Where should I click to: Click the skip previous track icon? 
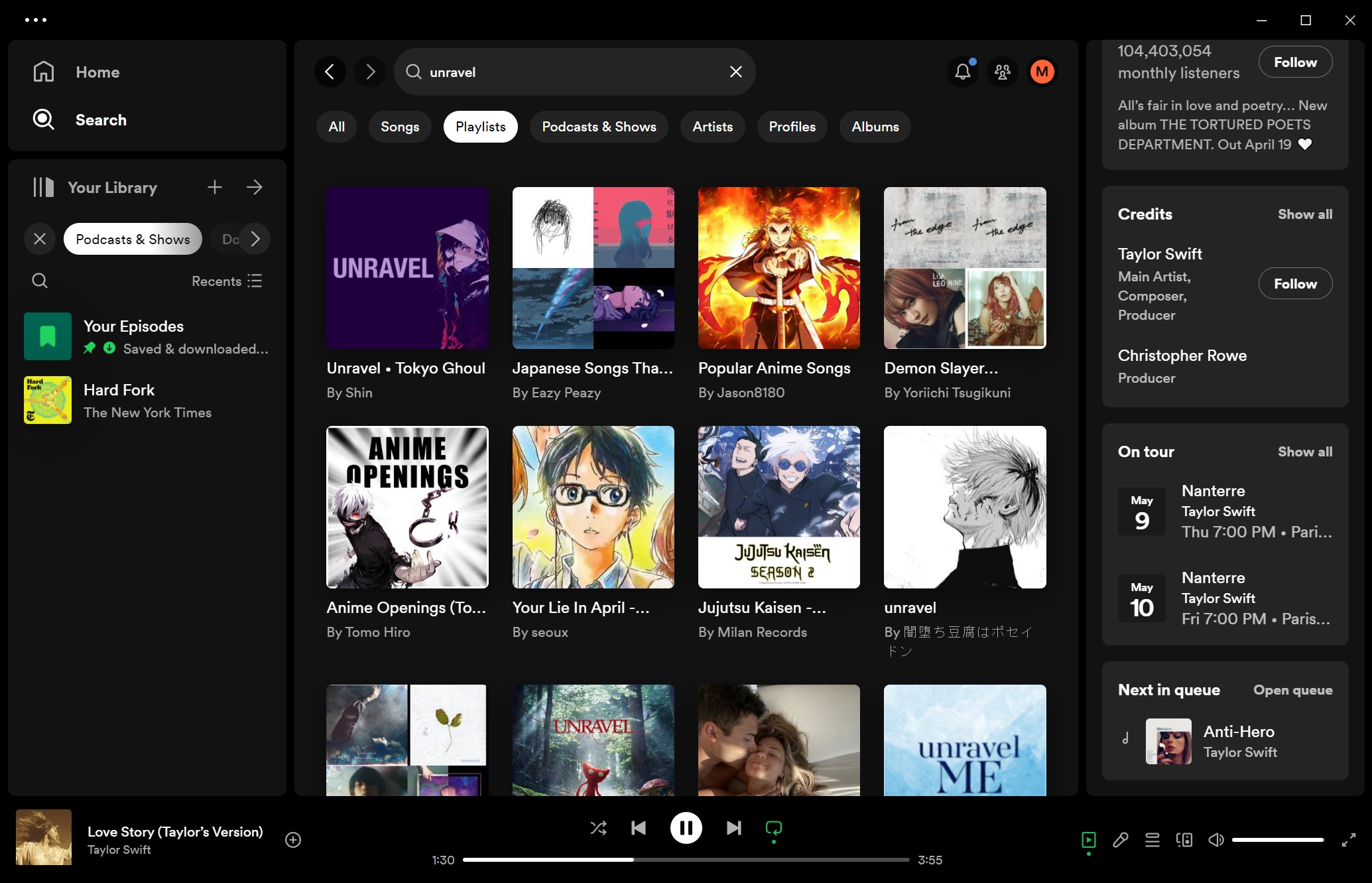point(638,828)
